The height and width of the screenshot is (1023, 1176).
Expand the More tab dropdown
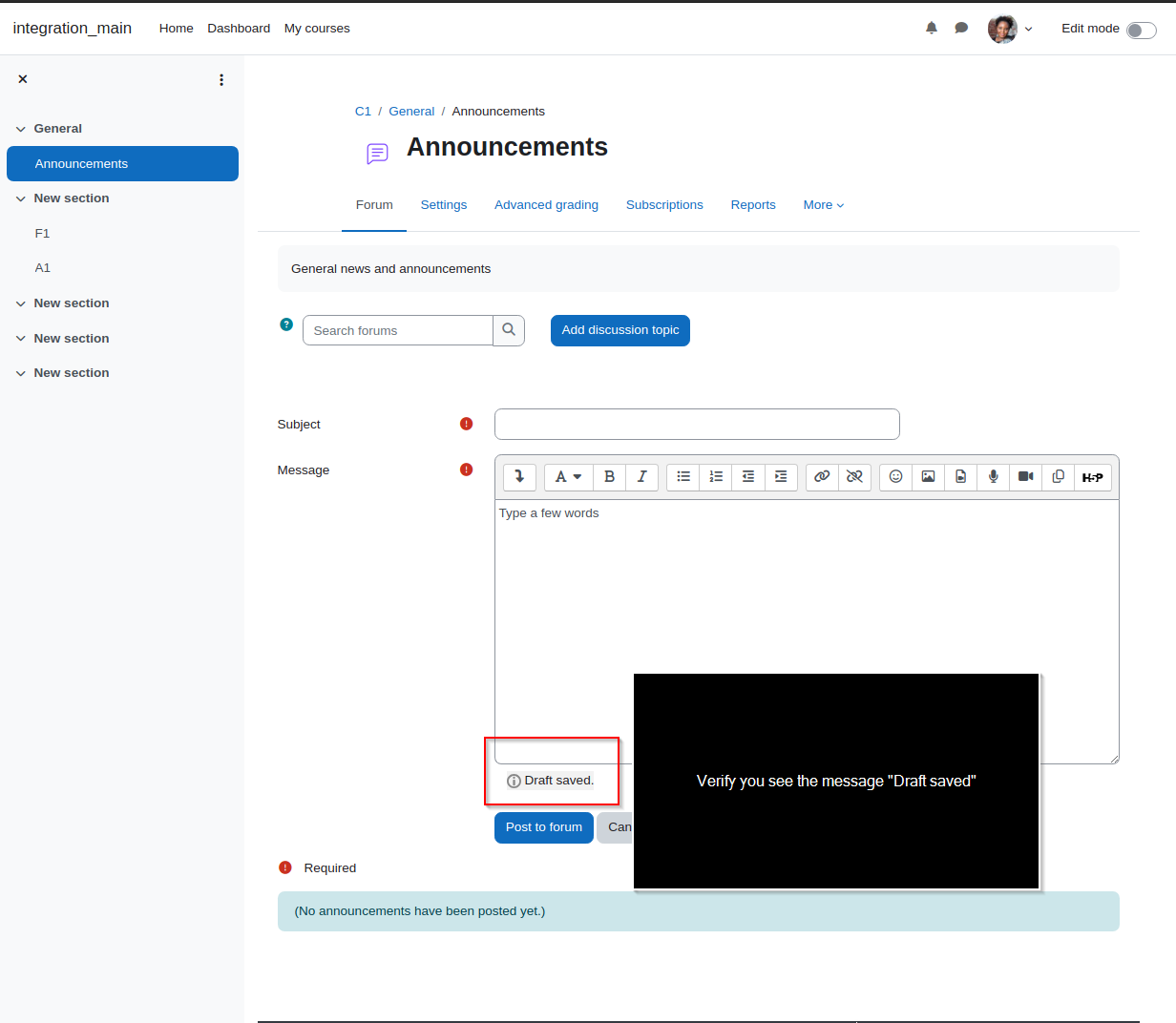pos(824,205)
